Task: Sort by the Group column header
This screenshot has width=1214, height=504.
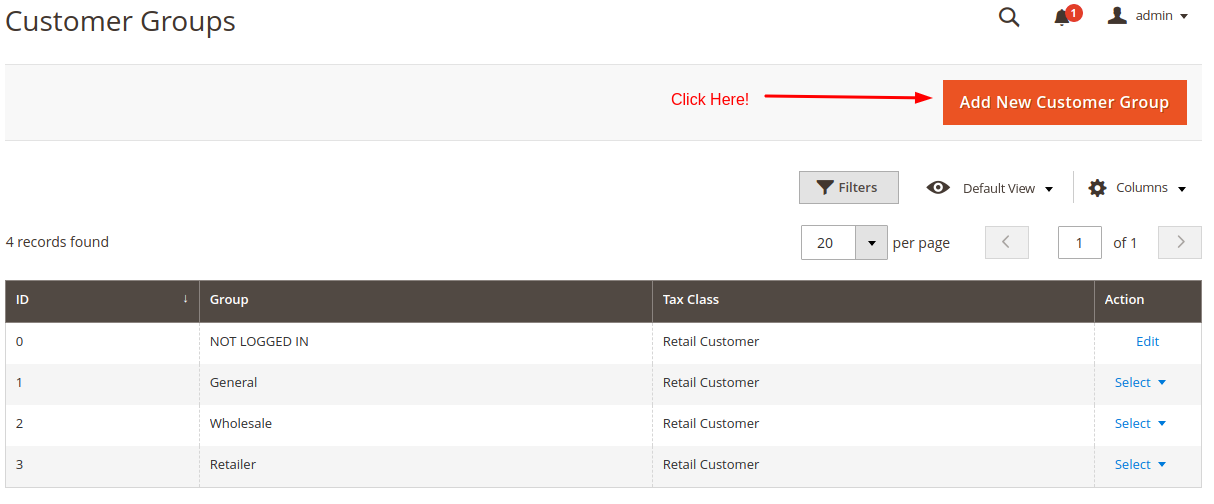Action: tap(426, 300)
